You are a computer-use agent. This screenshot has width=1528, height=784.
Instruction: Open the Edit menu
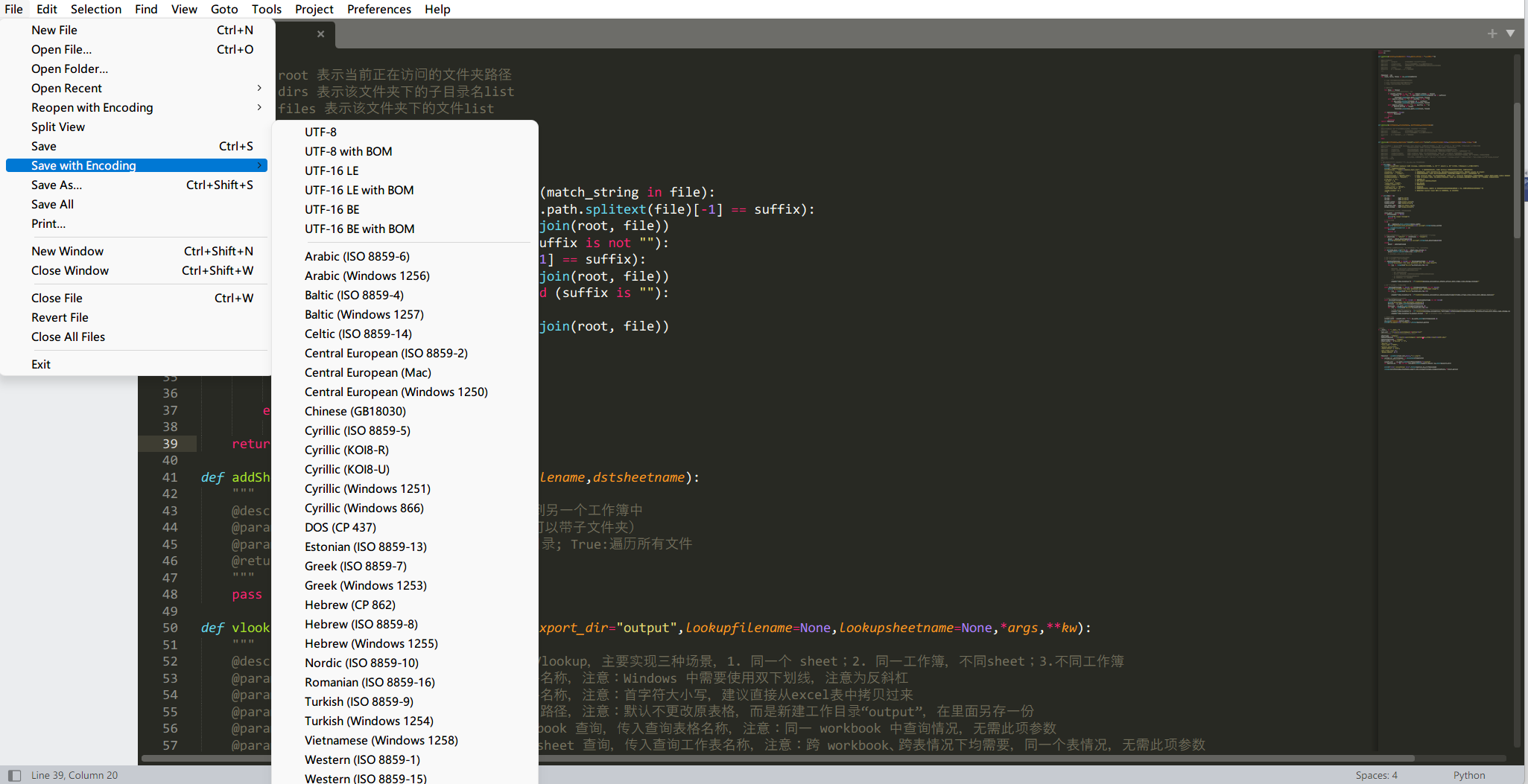(47, 9)
